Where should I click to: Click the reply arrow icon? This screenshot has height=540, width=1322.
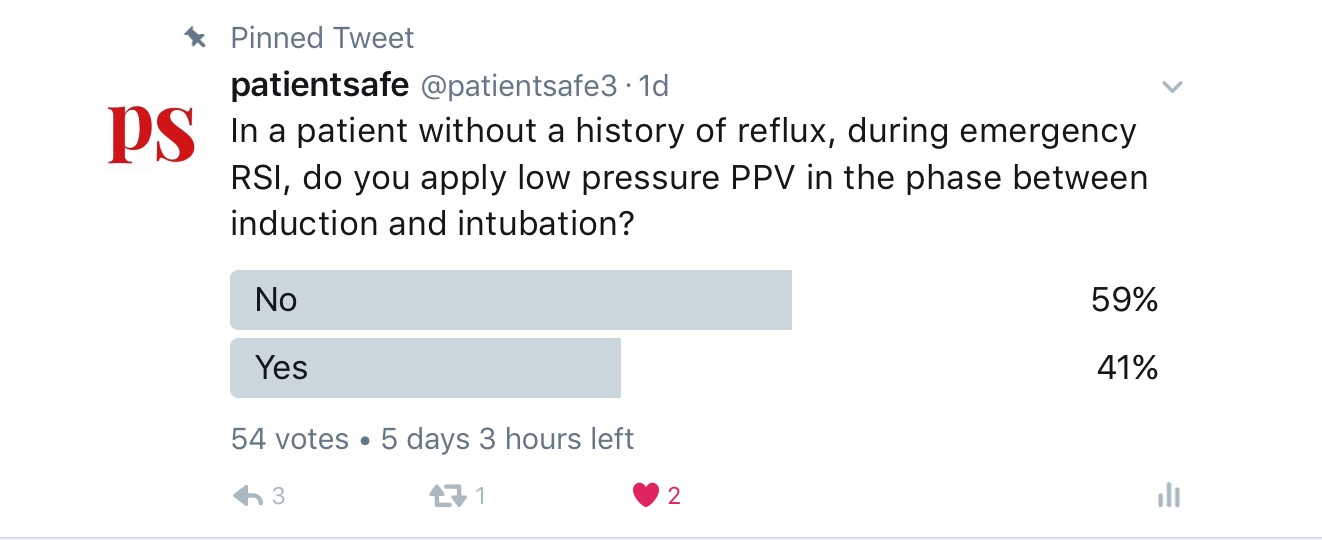[247, 496]
